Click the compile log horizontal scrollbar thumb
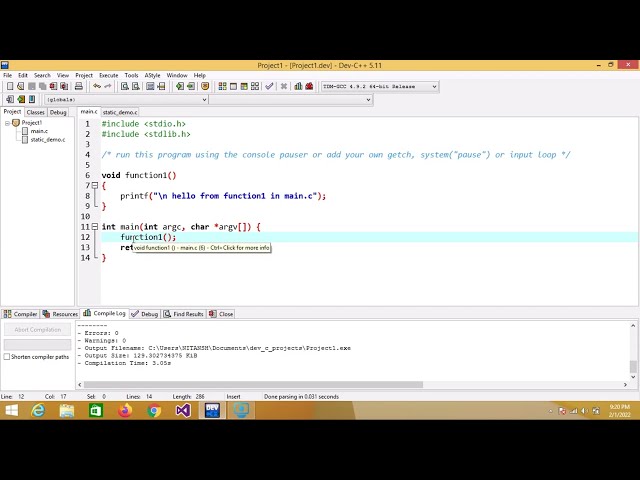640x480 pixels. (253, 384)
